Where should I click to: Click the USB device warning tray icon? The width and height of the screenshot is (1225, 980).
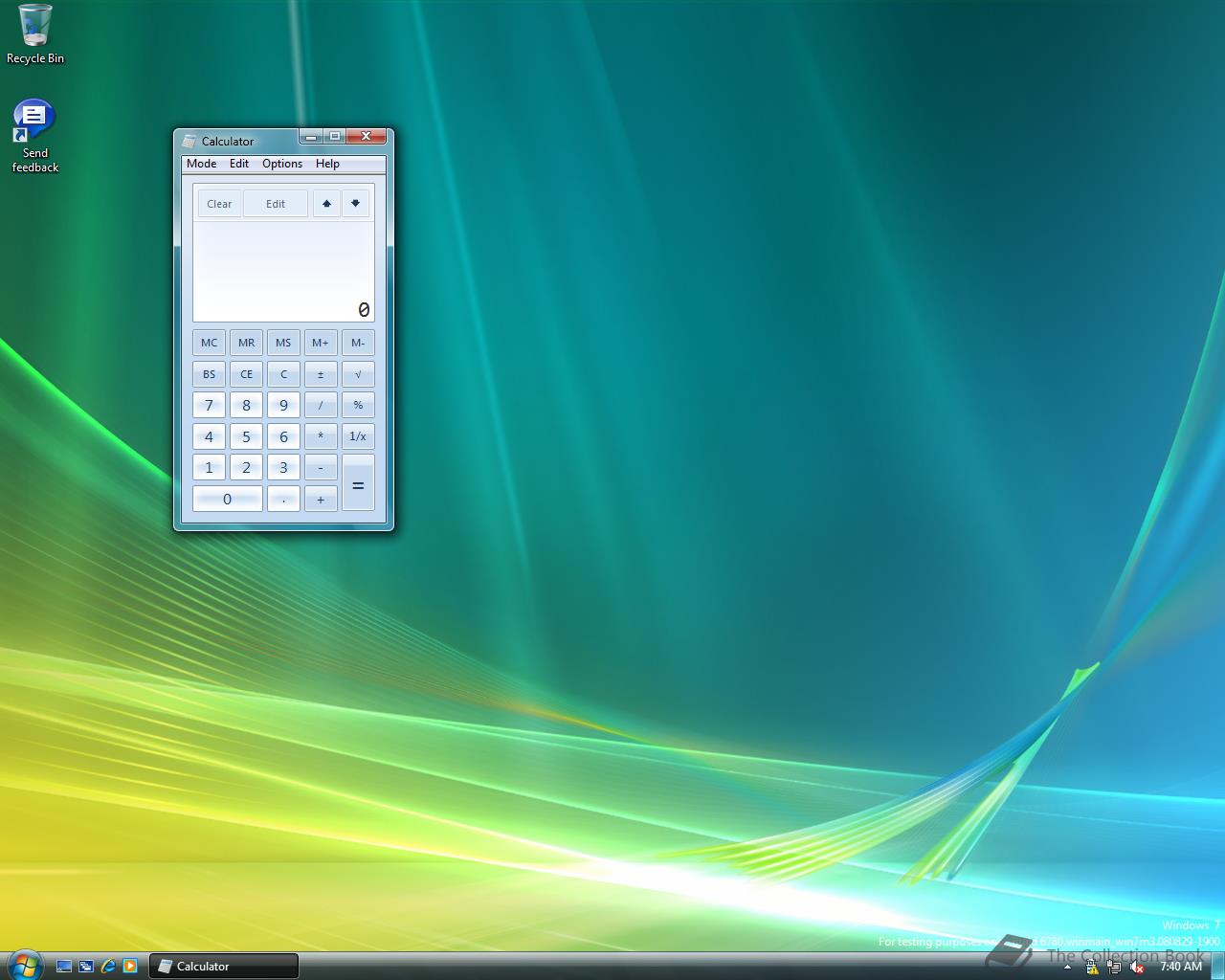[1092, 967]
